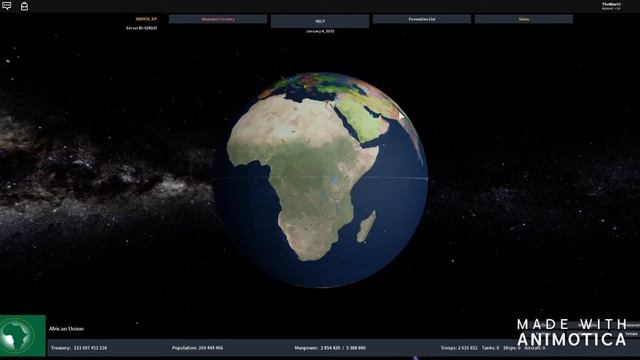Screen dimensions: 640x360
Task: Click the Manpower value readout
Action: pyautogui.click(x=330, y=348)
